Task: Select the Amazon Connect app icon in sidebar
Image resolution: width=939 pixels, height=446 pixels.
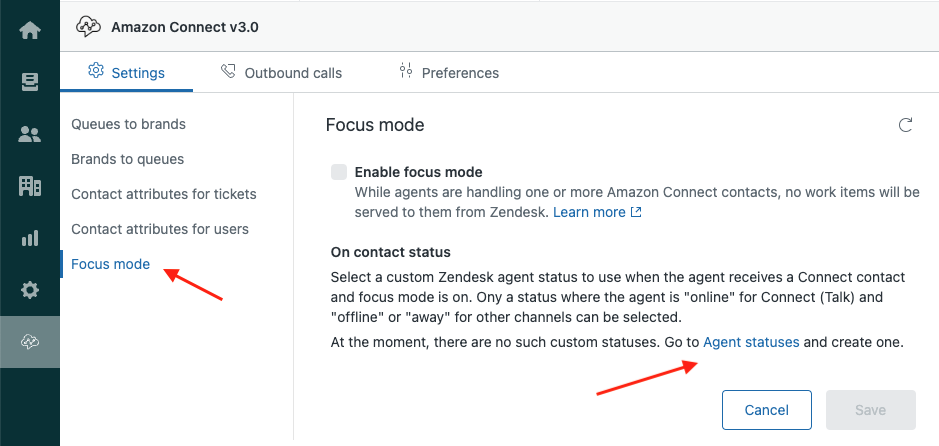Action: tap(30, 342)
